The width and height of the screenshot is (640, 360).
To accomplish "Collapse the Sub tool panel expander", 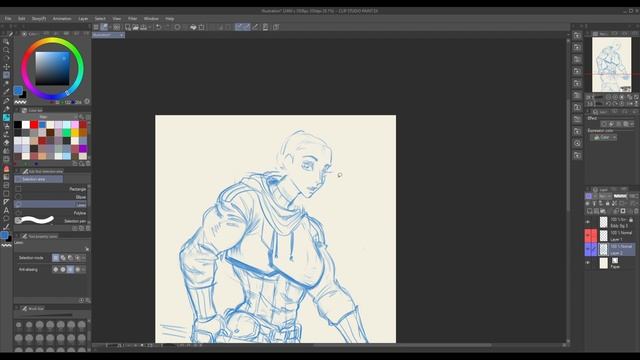I will point(17,171).
